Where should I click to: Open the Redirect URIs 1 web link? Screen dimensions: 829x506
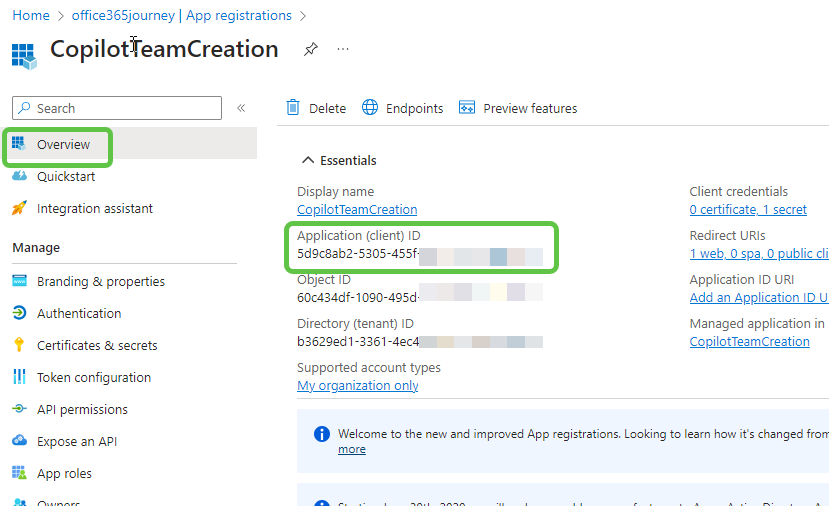[759, 253]
